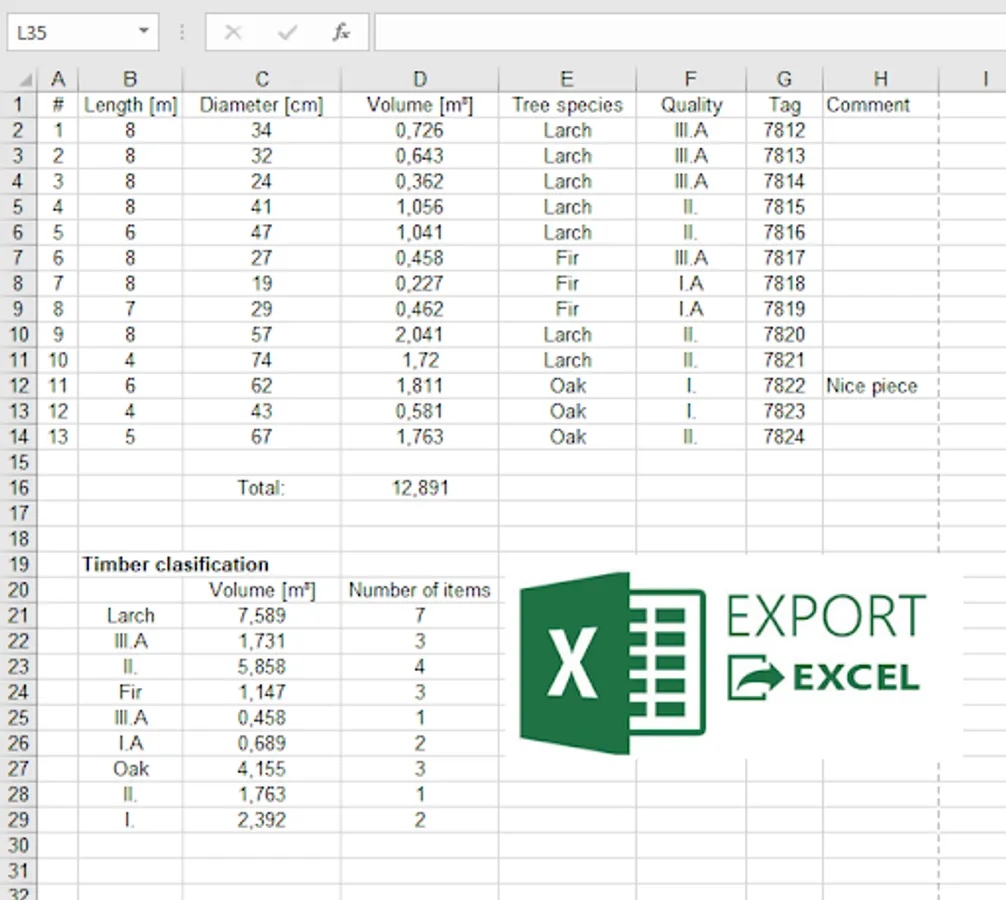Select the 'Oak' cell in row 12

click(567, 386)
